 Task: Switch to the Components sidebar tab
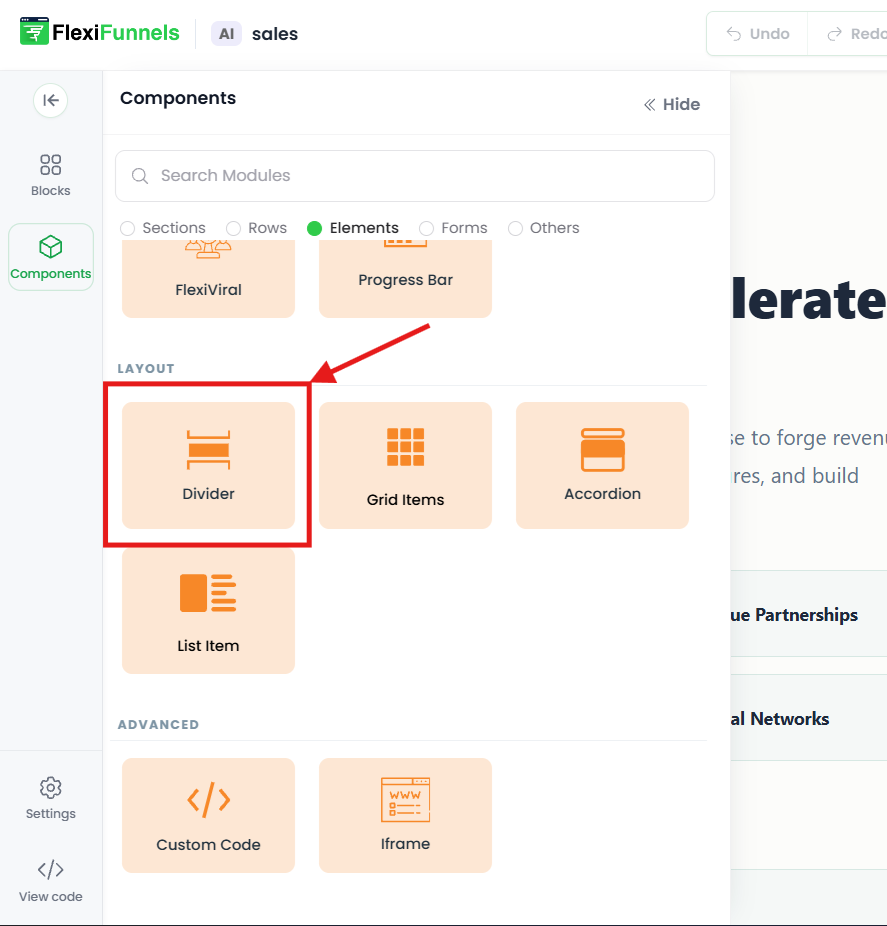[x=51, y=257]
